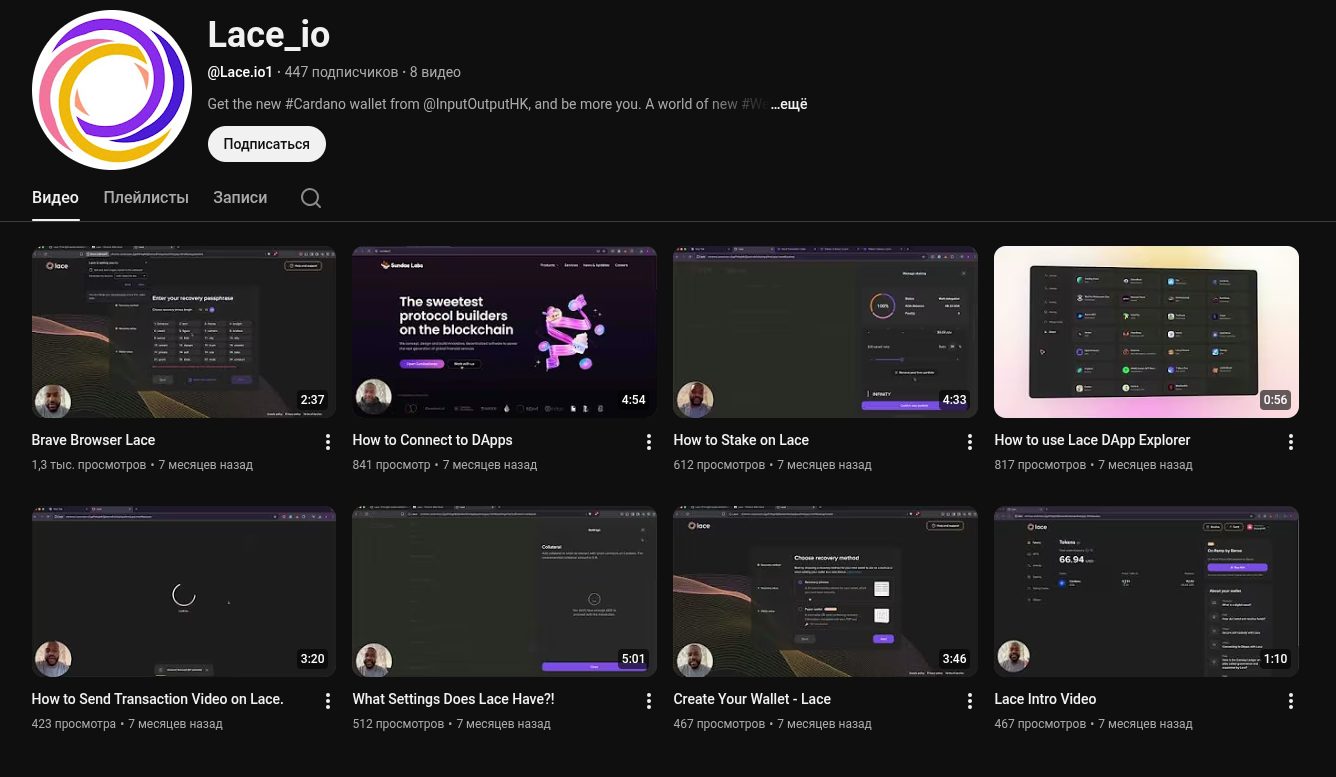Click the Подписаться subscribe button

[x=266, y=144]
